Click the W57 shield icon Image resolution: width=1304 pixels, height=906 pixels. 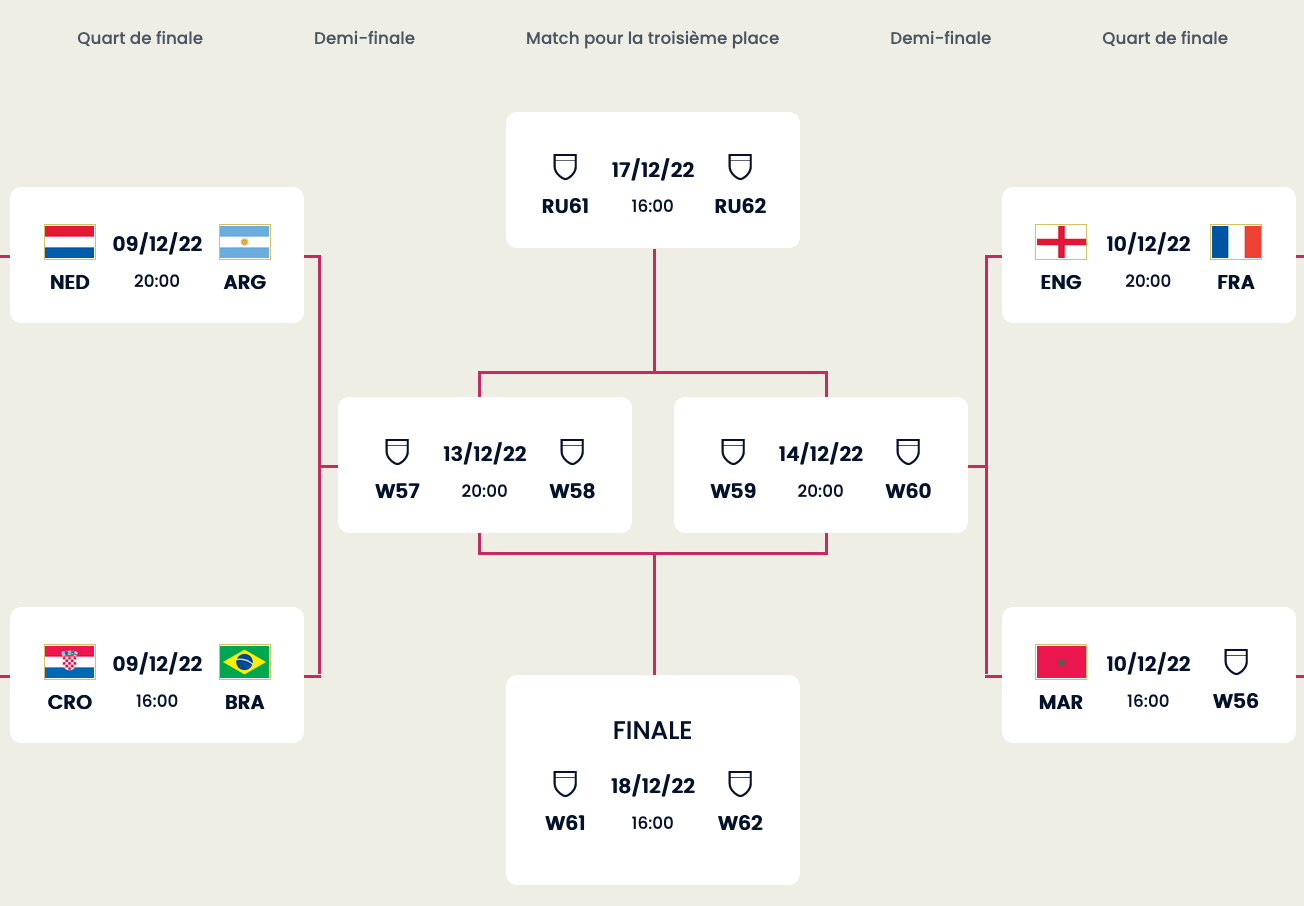[x=397, y=452]
